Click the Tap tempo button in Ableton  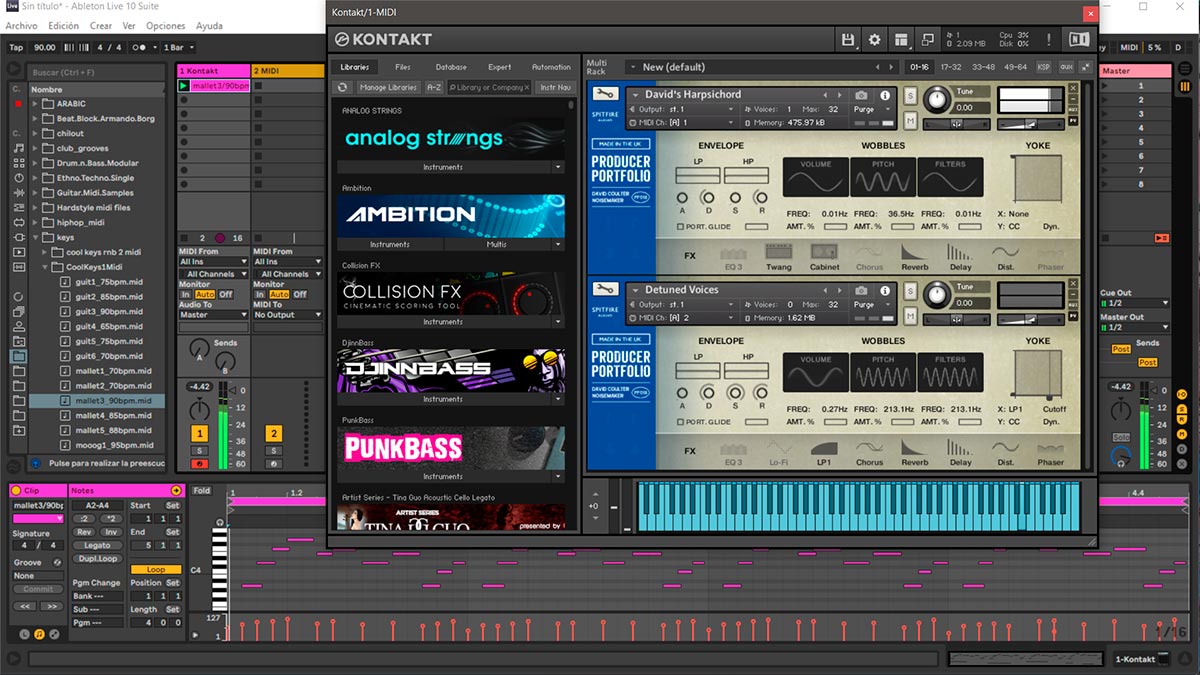16,47
